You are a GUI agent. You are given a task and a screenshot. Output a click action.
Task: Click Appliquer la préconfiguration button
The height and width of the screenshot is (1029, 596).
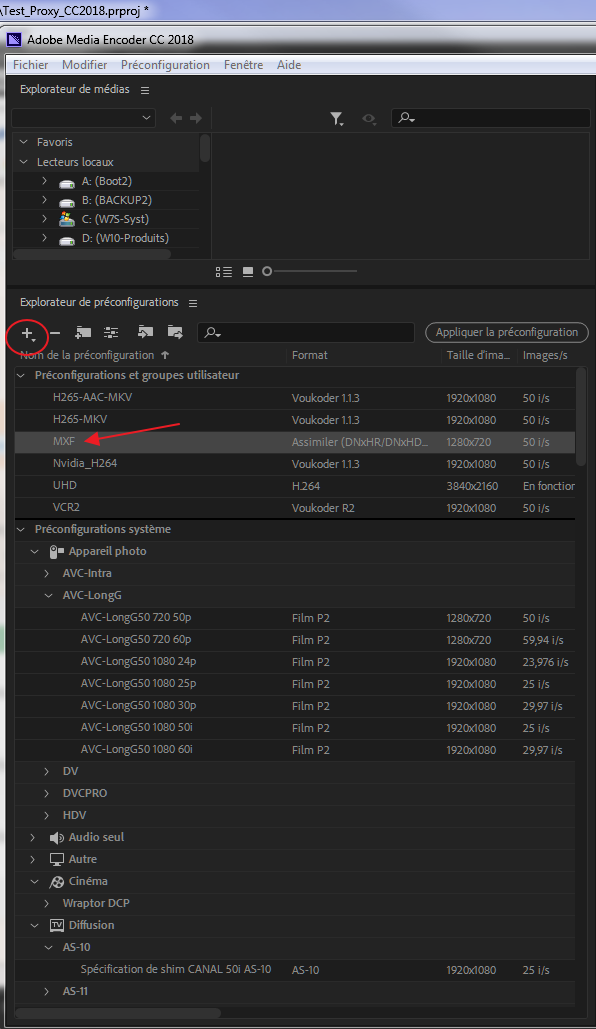pyautogui.click(x=507, y=332)
